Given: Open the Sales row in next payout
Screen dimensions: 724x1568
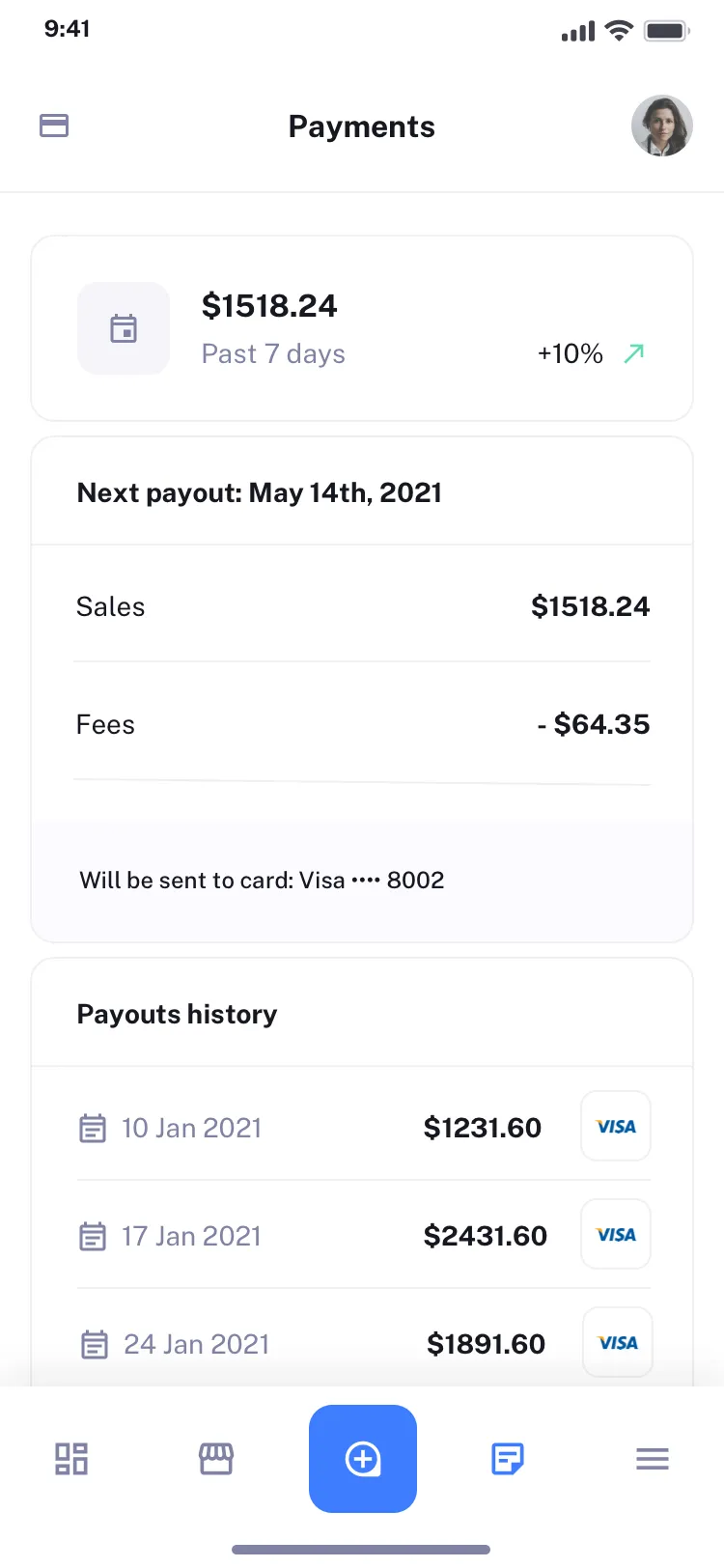Looking at the screenshot, I should [362, 606].
